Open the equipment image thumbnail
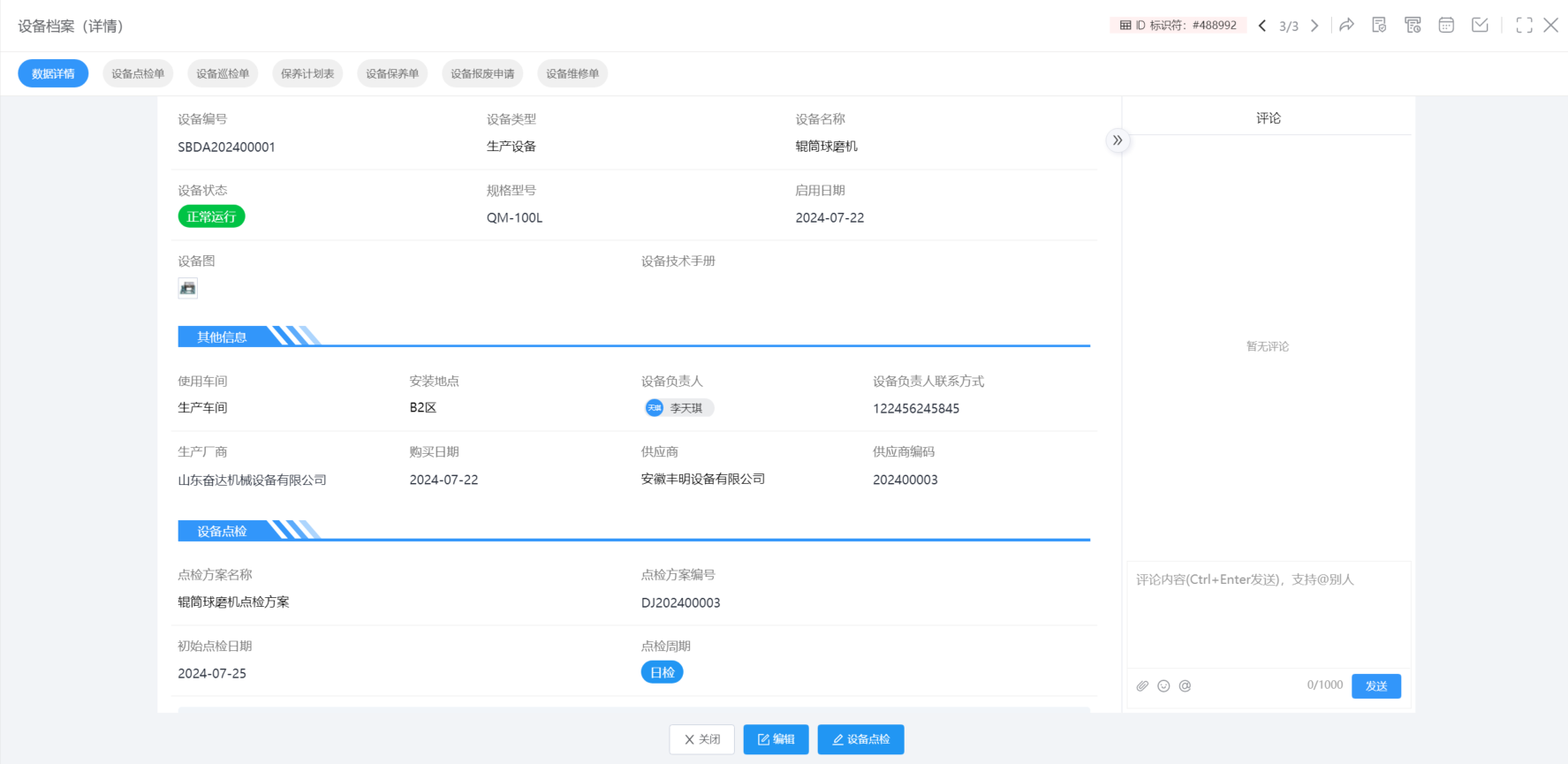The image size is (1568, 764). coord(187,288)
